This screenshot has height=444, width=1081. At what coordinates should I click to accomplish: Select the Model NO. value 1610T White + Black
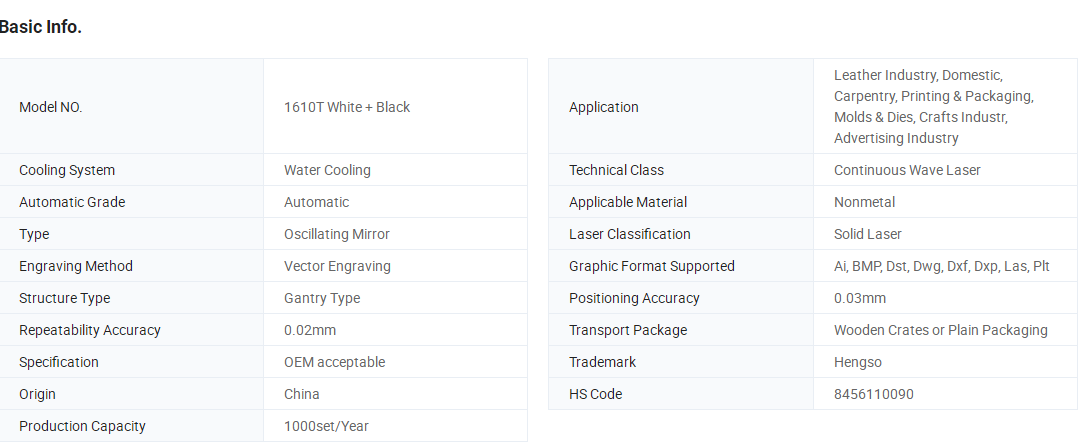click(x=347, y=107)
